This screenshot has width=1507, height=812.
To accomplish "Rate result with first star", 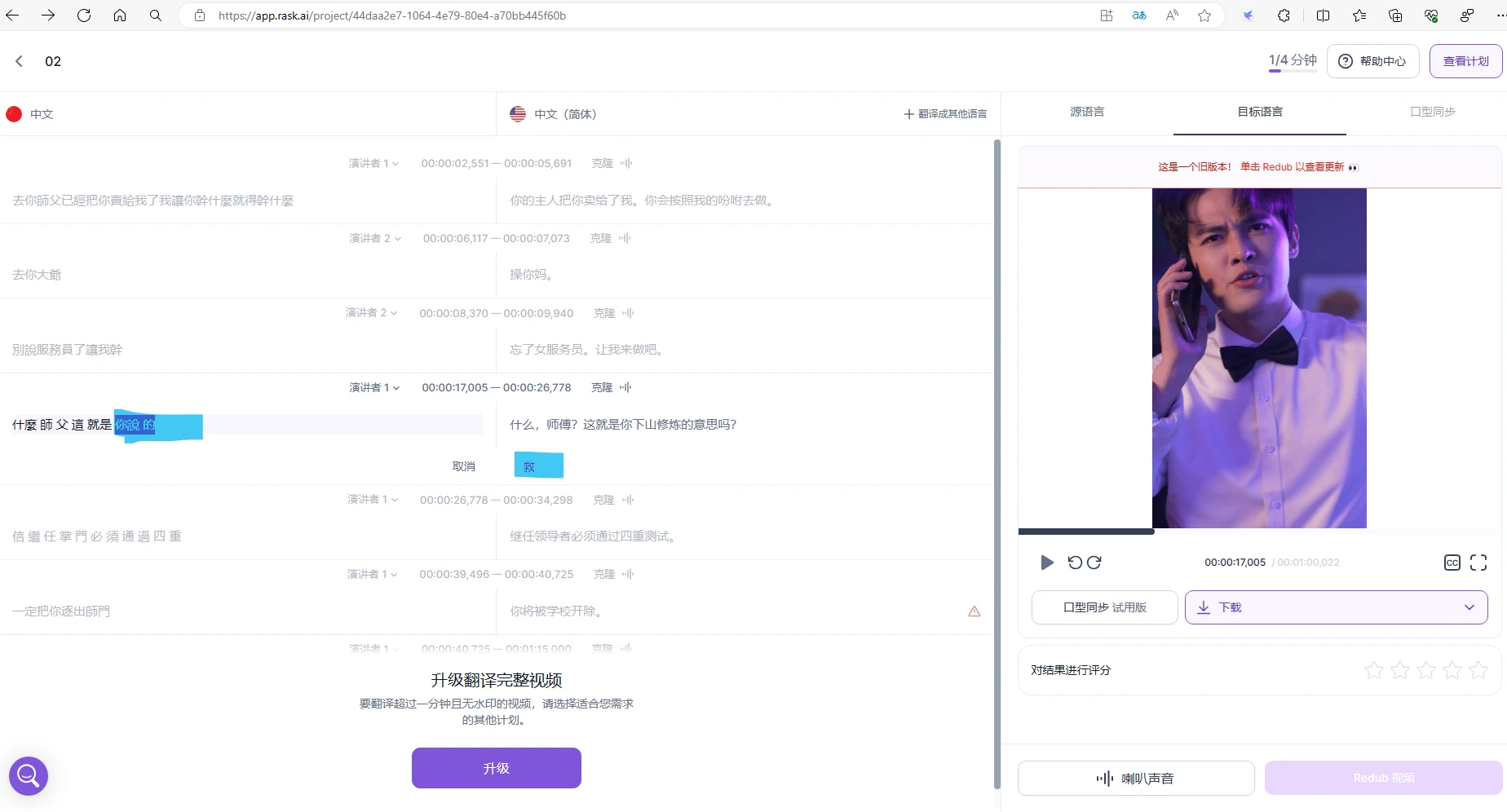I will pos(1374,670).
